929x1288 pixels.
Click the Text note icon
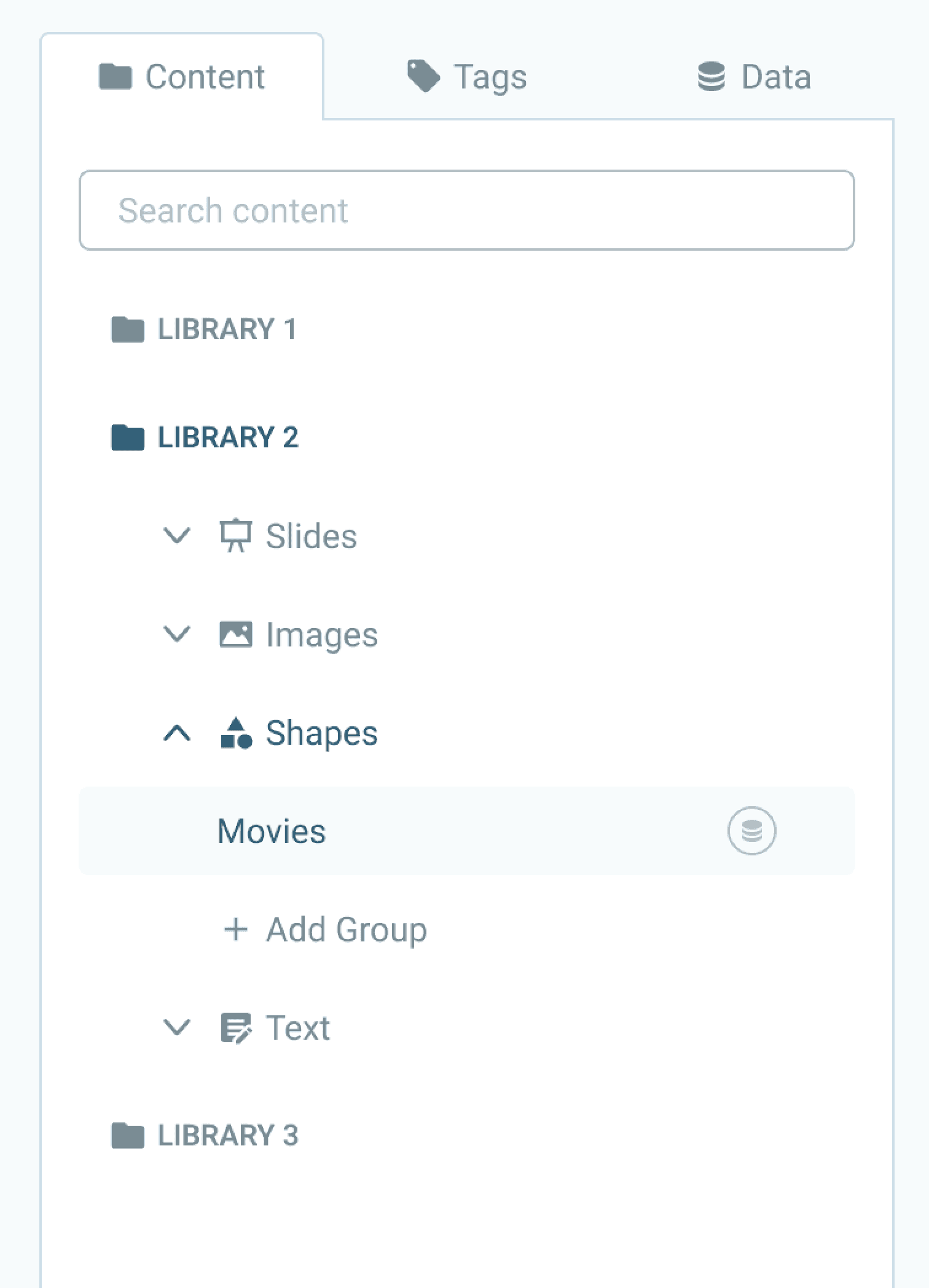[236, 1028]
